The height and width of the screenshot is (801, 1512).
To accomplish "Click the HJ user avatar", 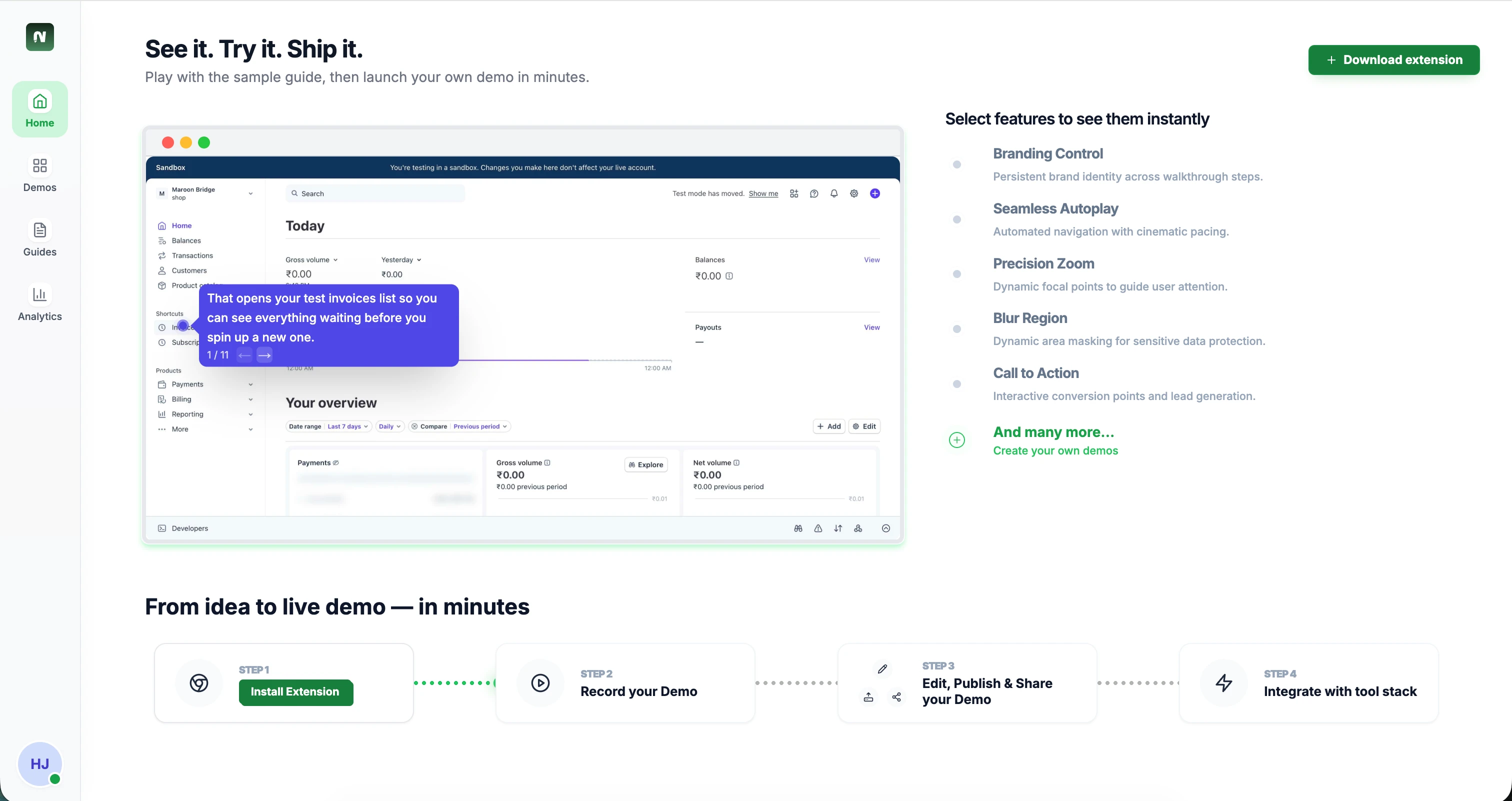I will (39, 763).
